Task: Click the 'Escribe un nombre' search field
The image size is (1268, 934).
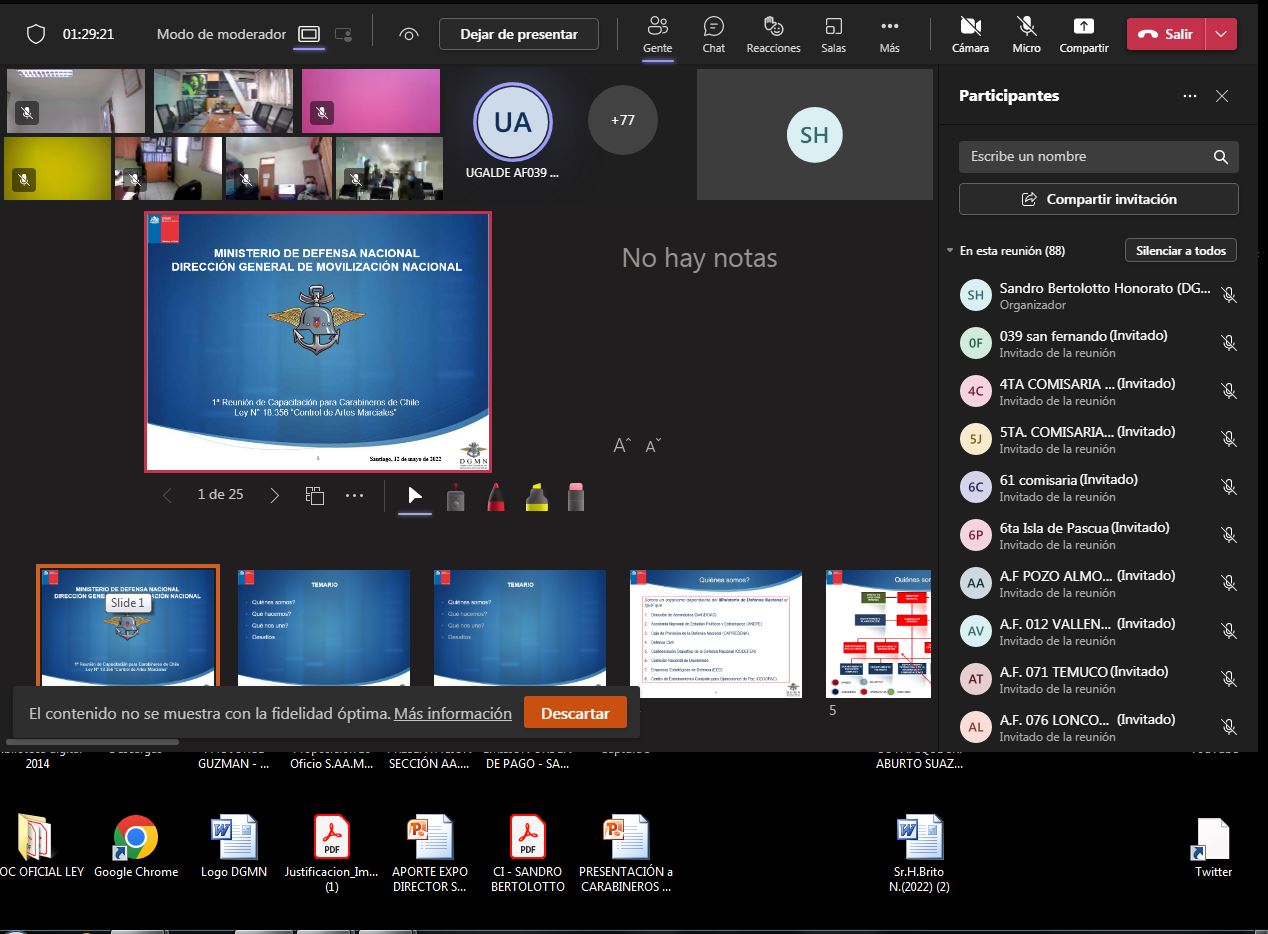Action: pos(1084,157)
